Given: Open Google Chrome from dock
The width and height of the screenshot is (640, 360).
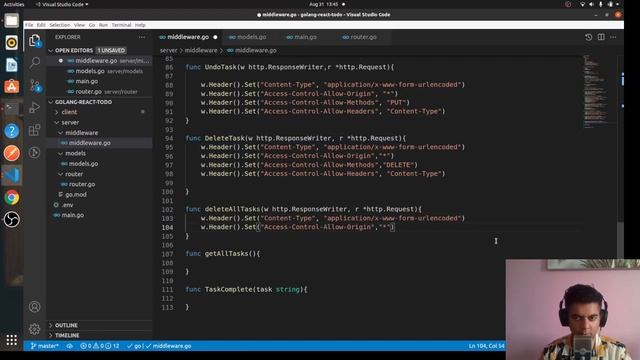Looking at the screenshot, I should pyautogui.click(x=11, y=198).
